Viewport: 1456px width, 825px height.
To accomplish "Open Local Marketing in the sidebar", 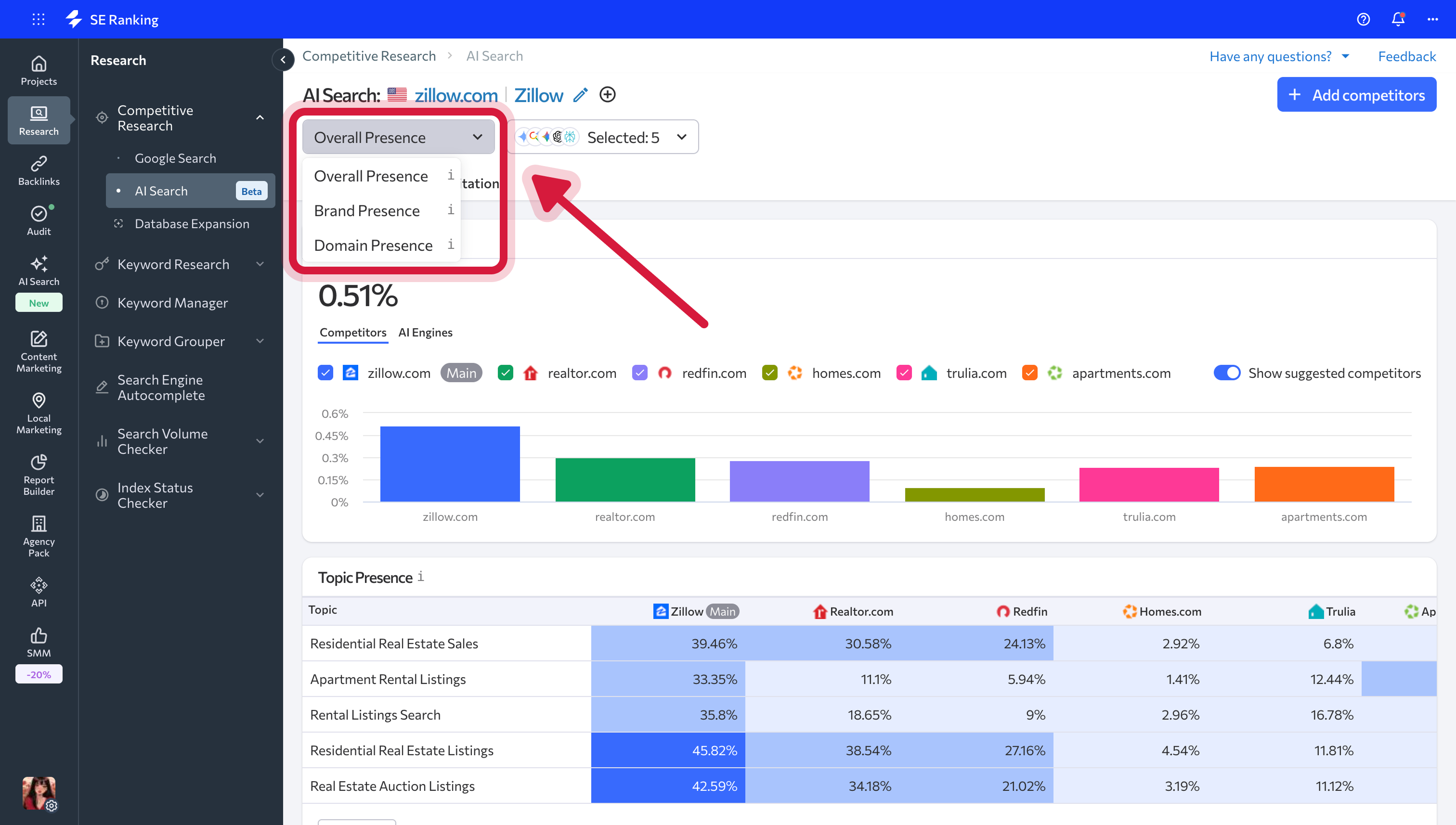I will 39,413.
